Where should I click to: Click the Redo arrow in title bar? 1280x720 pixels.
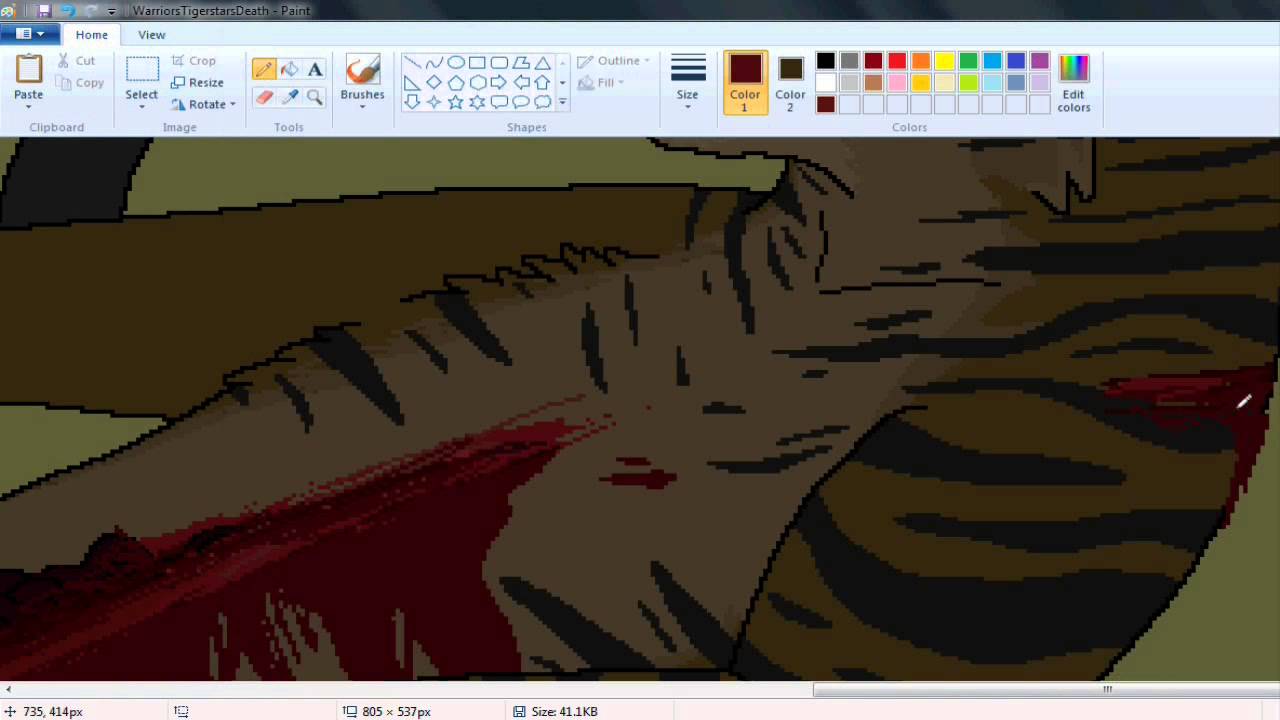point(90,11)
